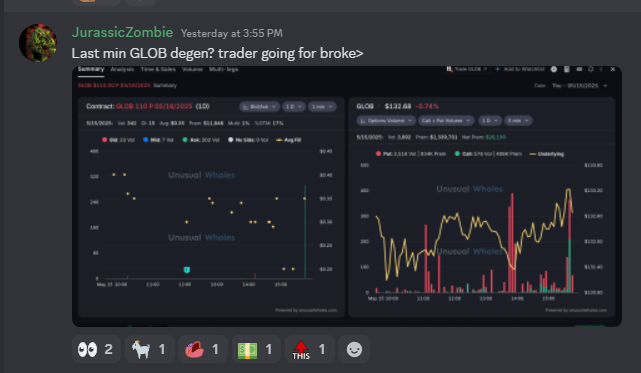Viewport: 641px width, 373px height.
Task: Click the GLOB ticker in right panel
Action: point(365,106)
